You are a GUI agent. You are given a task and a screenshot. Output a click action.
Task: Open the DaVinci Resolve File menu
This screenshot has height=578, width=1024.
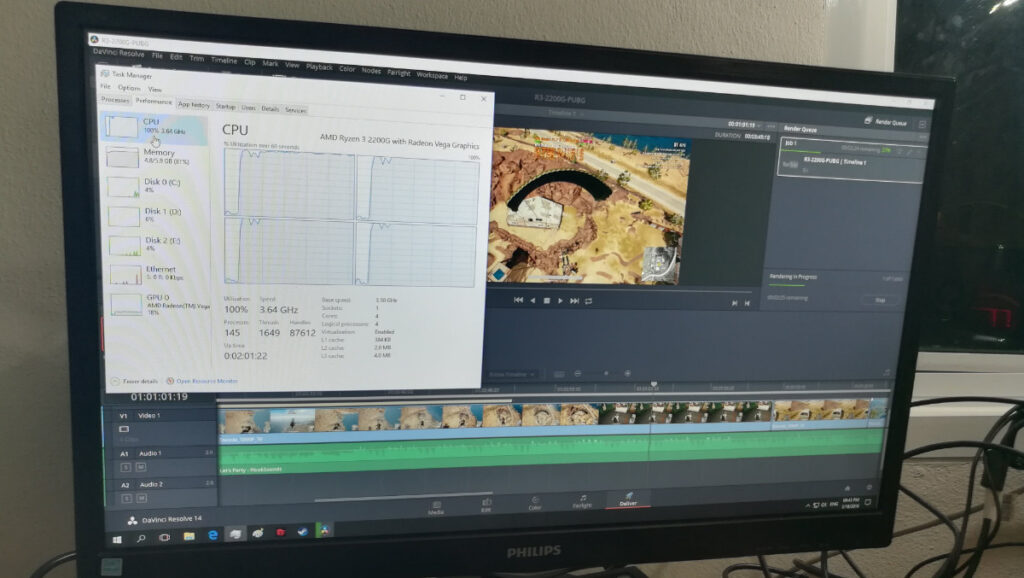click(157, 56)
